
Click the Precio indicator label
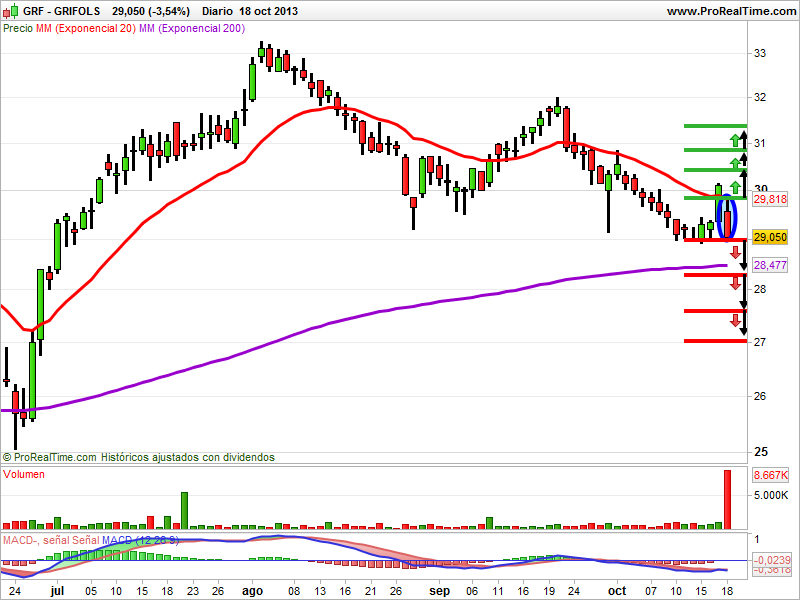coord(18,29)
